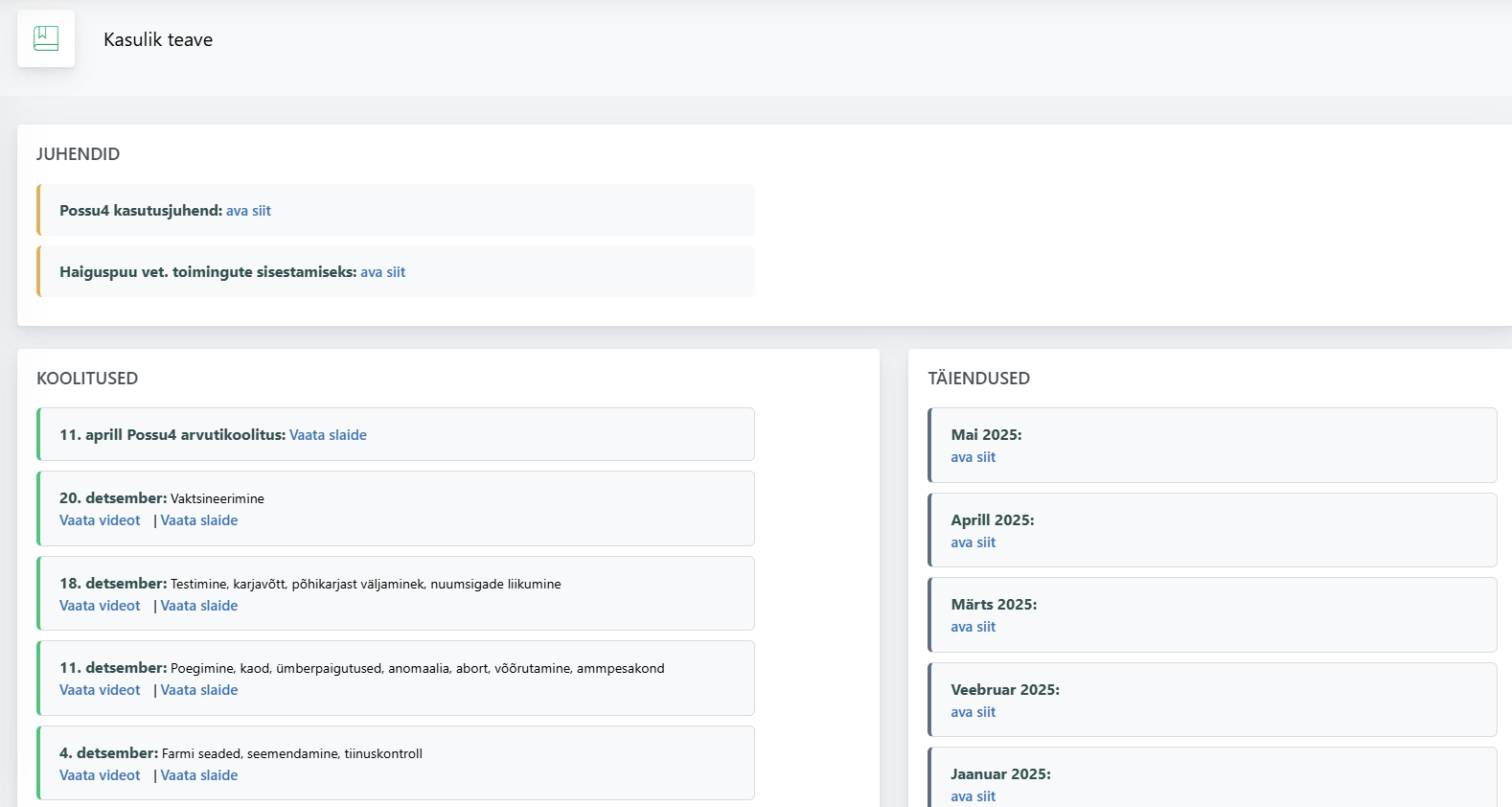The height and width of the screenshot is (807, 1512).
Task: Open the Haiguspuu vet. toimingute 'ava siit' link
Action: (x=383, y=272)
